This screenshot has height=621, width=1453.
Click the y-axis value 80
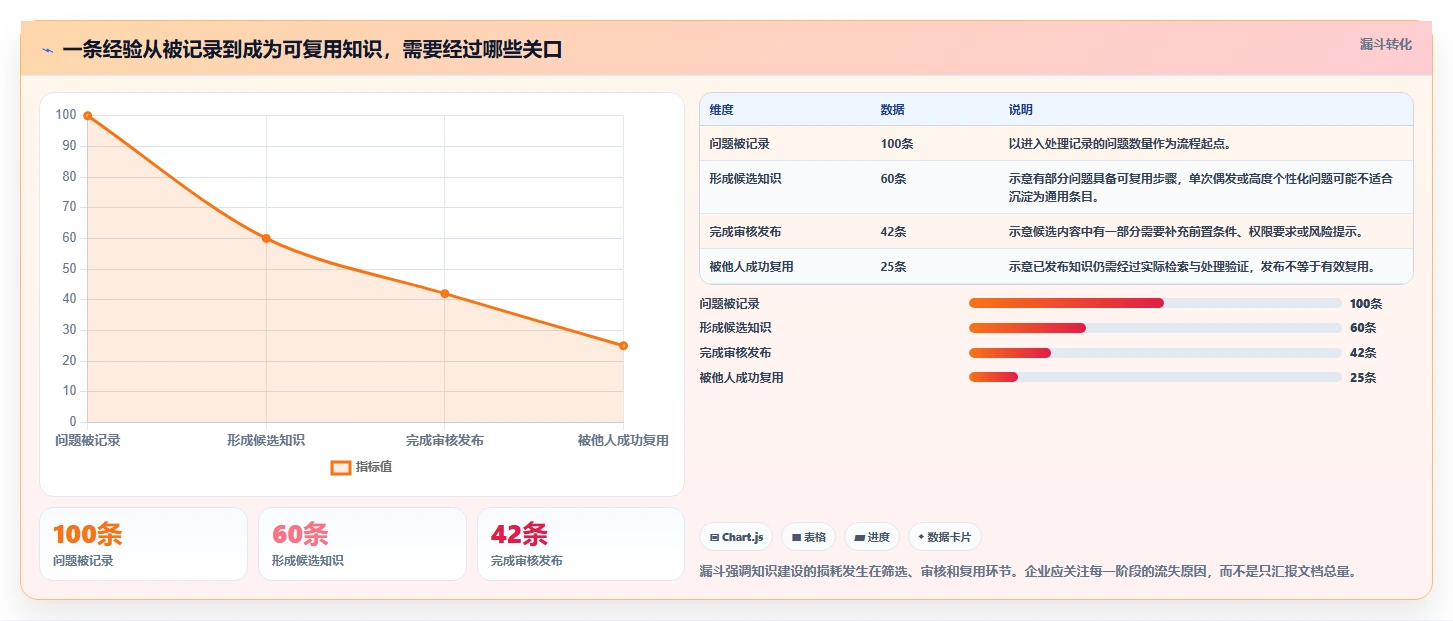tap(69, 177)
